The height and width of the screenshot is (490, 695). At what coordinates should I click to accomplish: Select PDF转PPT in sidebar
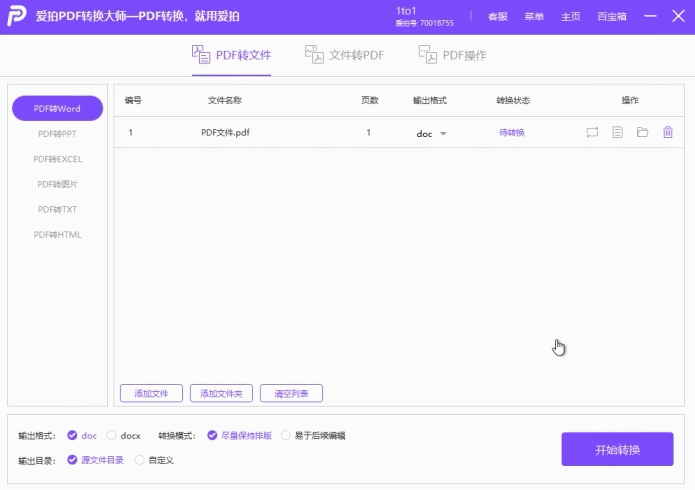coord(57,133)
